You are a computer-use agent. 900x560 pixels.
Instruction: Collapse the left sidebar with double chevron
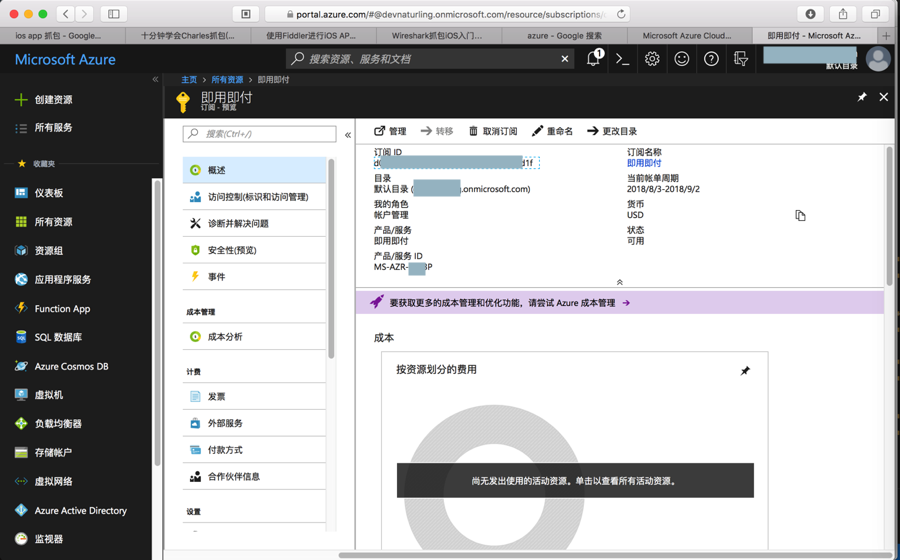[x=155, y=79]
